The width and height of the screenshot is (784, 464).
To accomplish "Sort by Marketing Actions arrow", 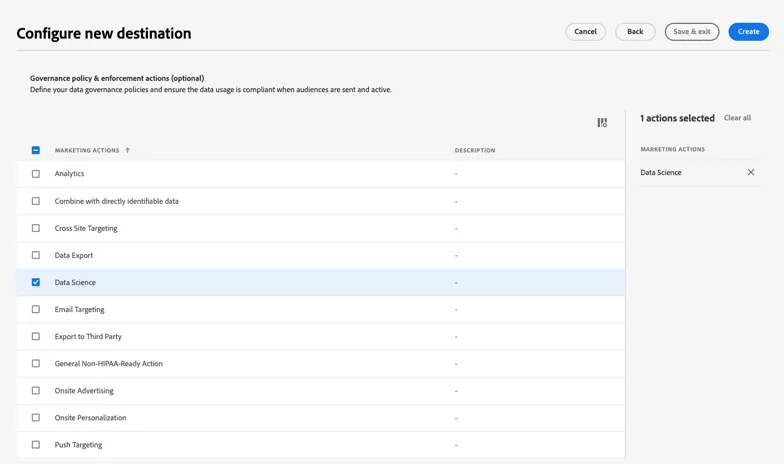I will [128, 150].
